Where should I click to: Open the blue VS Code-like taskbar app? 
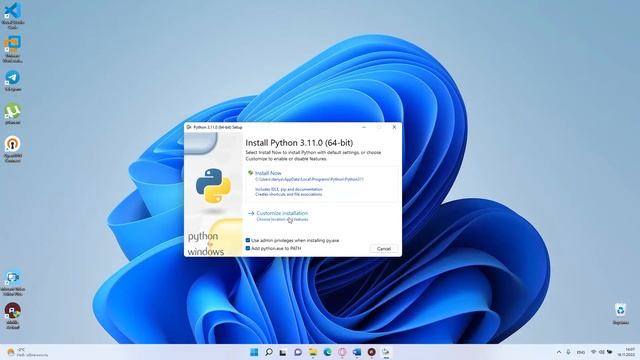(x=357, y=352)
